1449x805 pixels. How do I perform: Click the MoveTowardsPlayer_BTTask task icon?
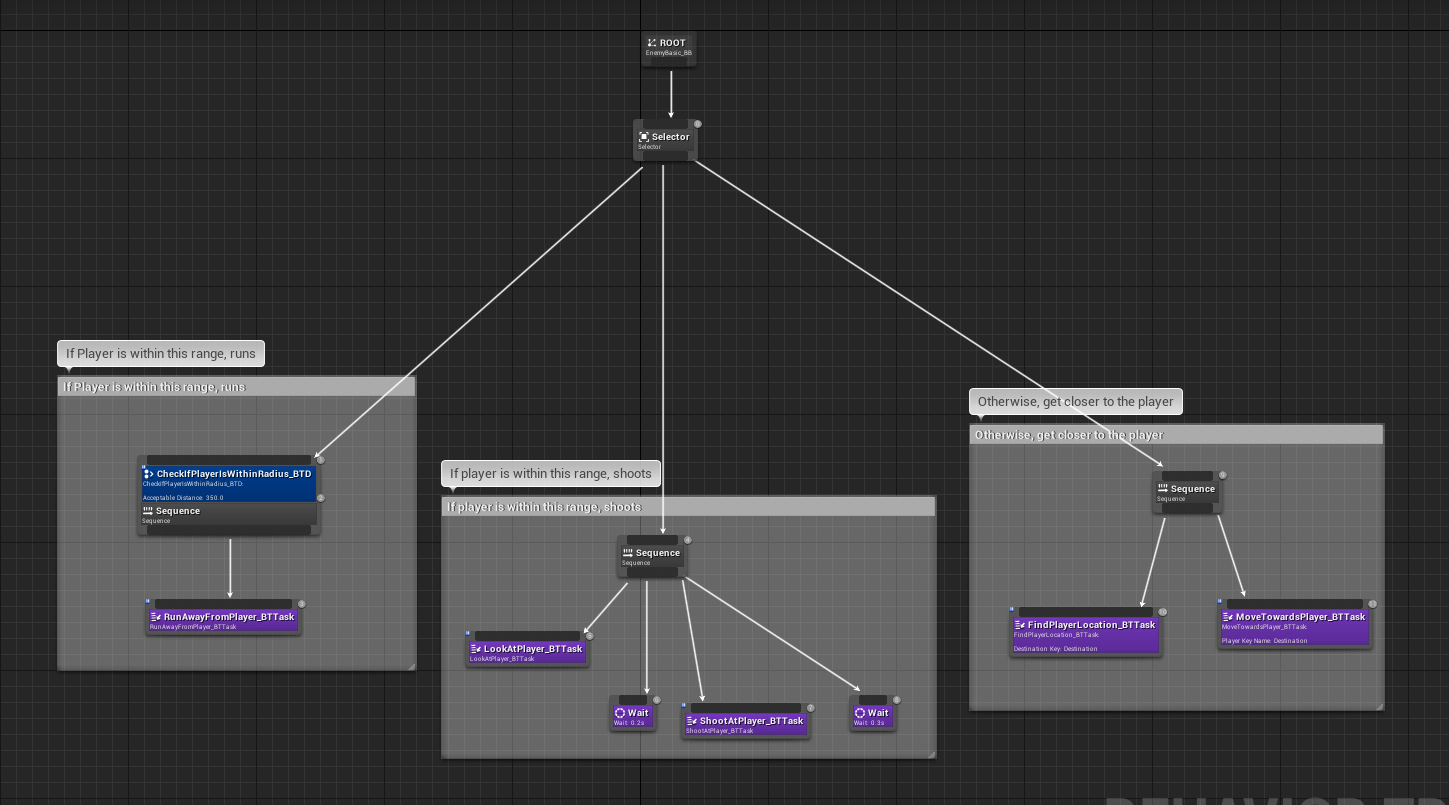(1228, 617)
